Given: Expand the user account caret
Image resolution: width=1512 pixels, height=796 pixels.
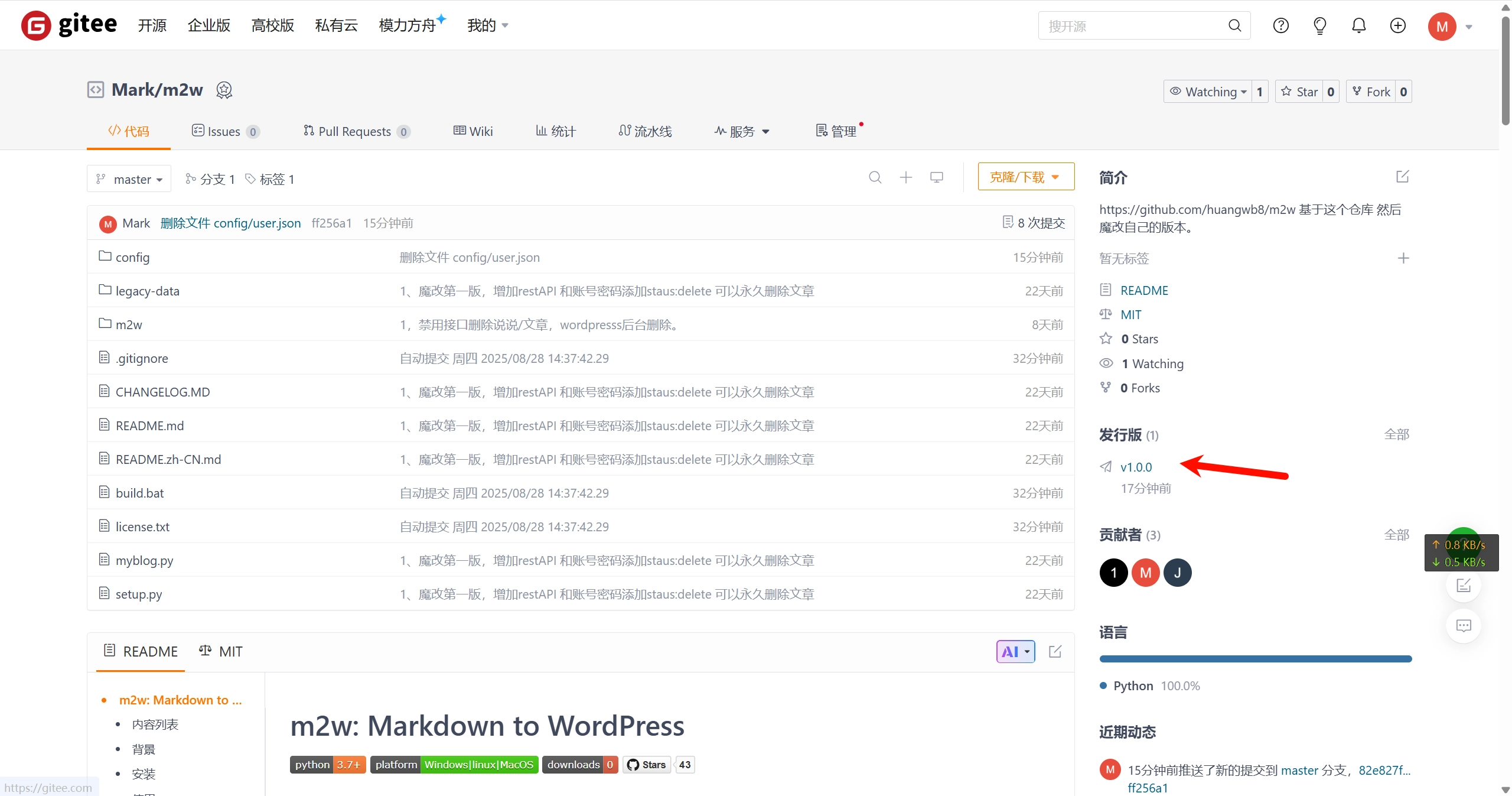Looking at the screenshot, I should (x=1469, y=27).
